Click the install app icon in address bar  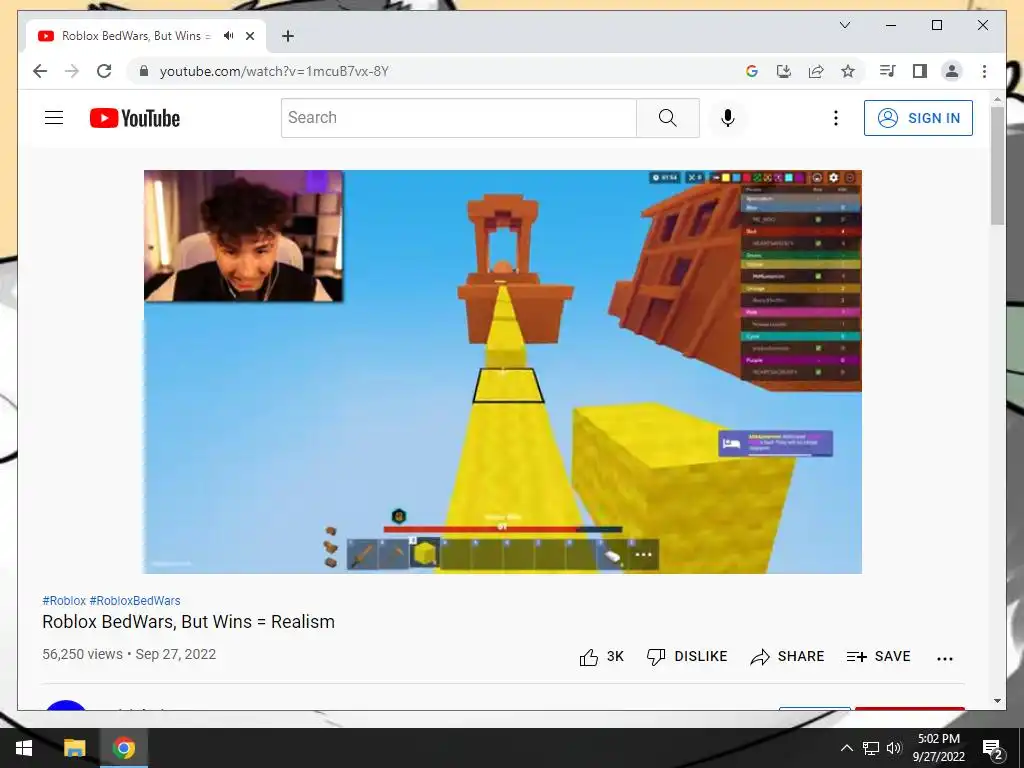click(x=784, y=71)
